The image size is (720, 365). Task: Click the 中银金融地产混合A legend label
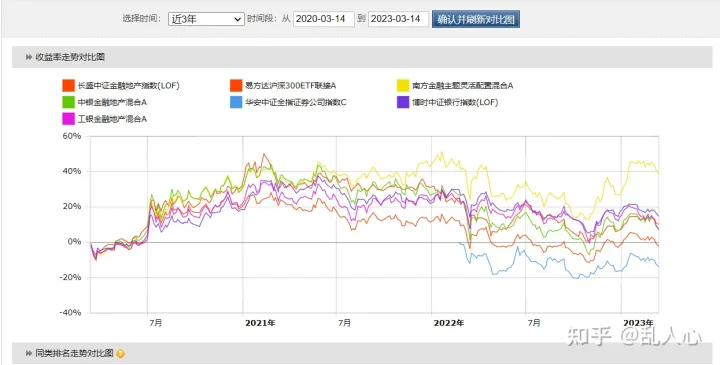tap(112, 103)
